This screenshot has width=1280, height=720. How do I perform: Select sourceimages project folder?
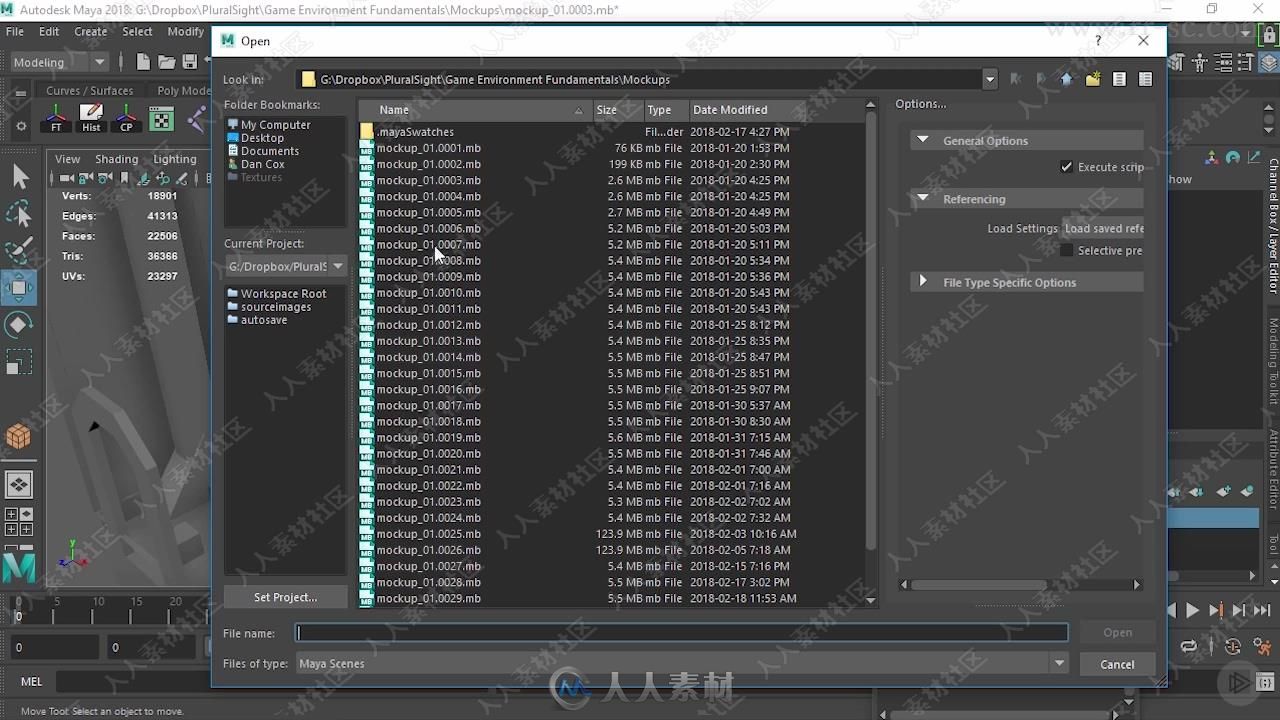pos(269,307)
